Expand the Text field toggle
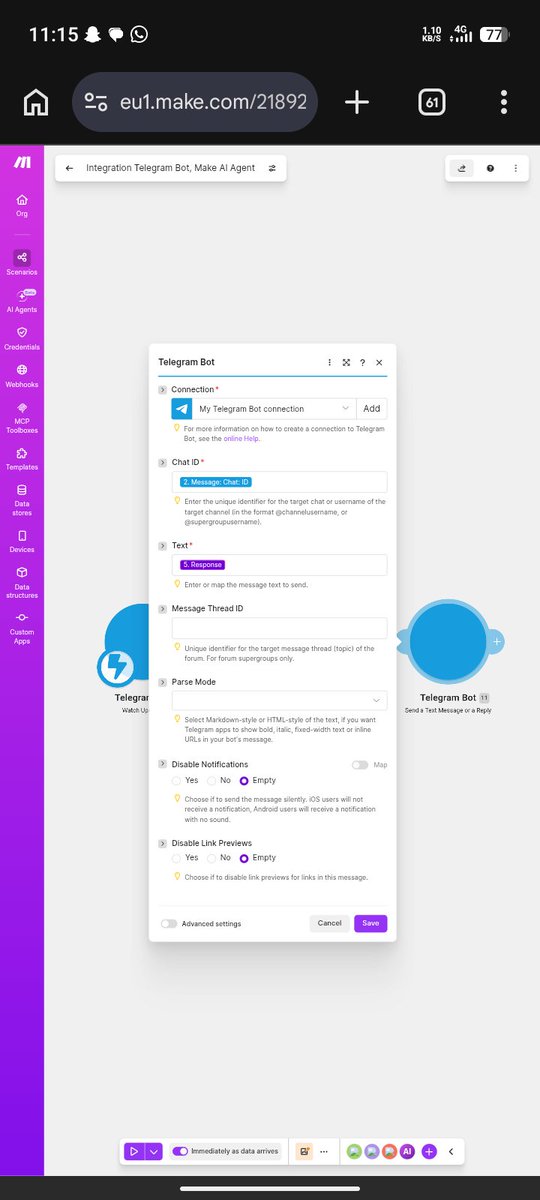540x1200 pixels. click(x=162, y=545)
